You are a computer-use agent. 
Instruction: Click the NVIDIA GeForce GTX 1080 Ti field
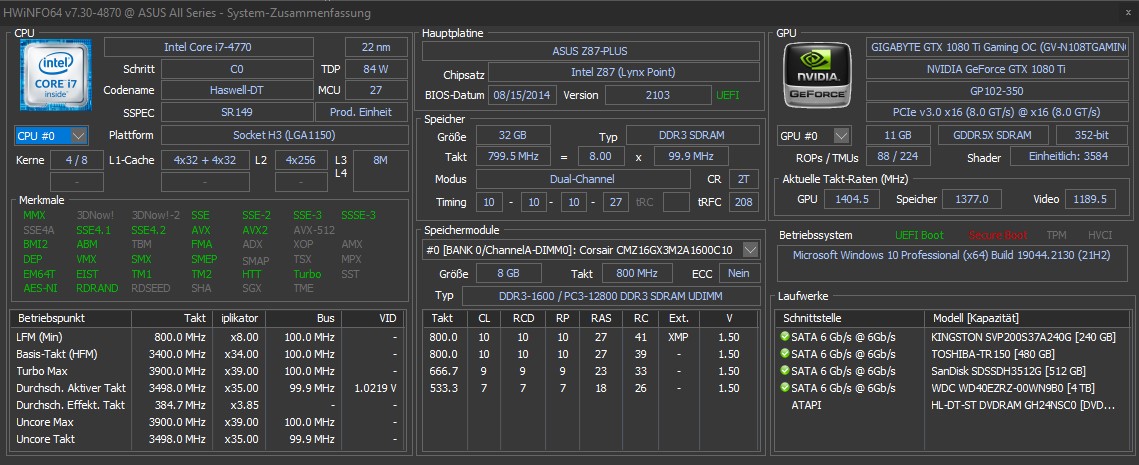point(997,69)
